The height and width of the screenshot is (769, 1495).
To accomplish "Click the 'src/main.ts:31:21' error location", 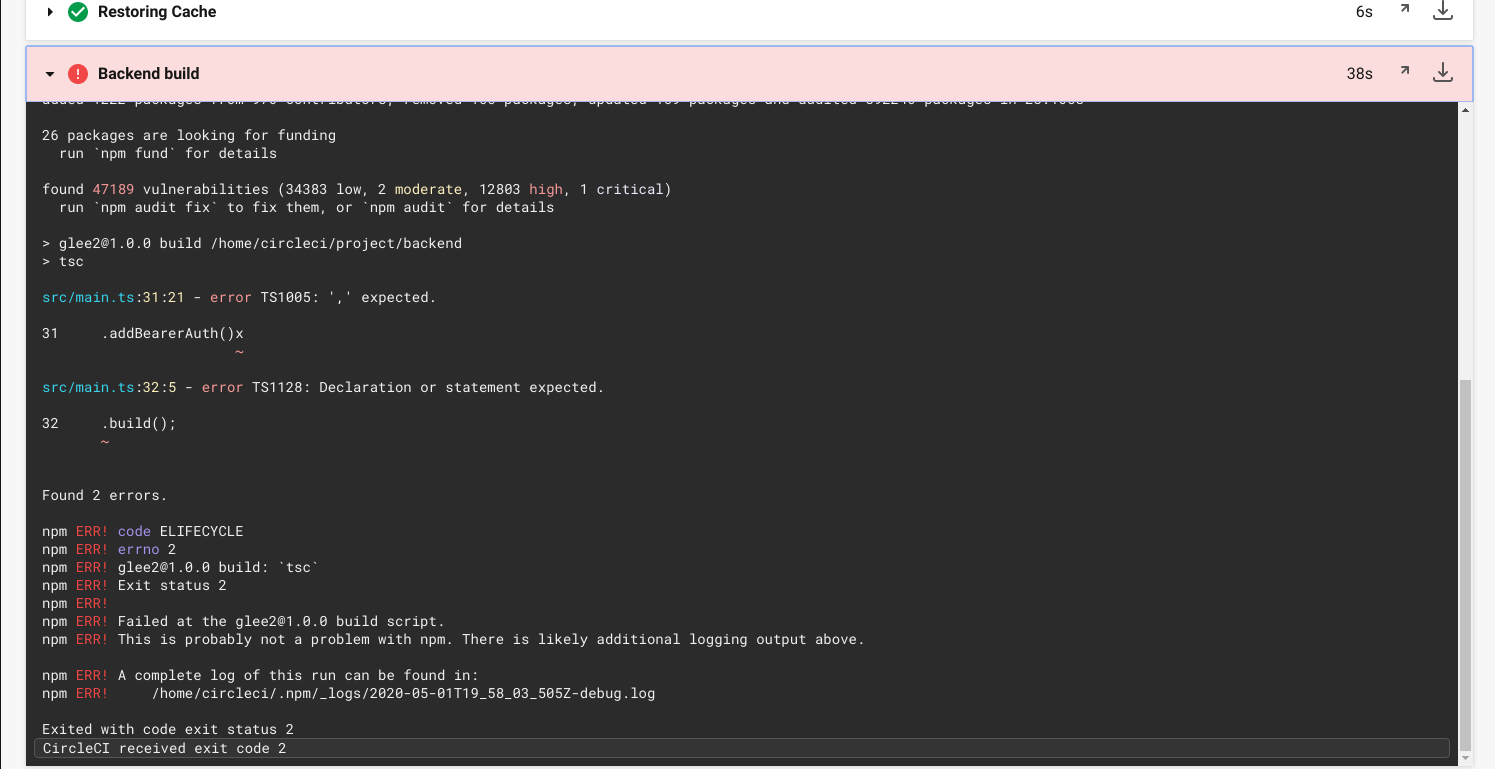I will (113, 297).
